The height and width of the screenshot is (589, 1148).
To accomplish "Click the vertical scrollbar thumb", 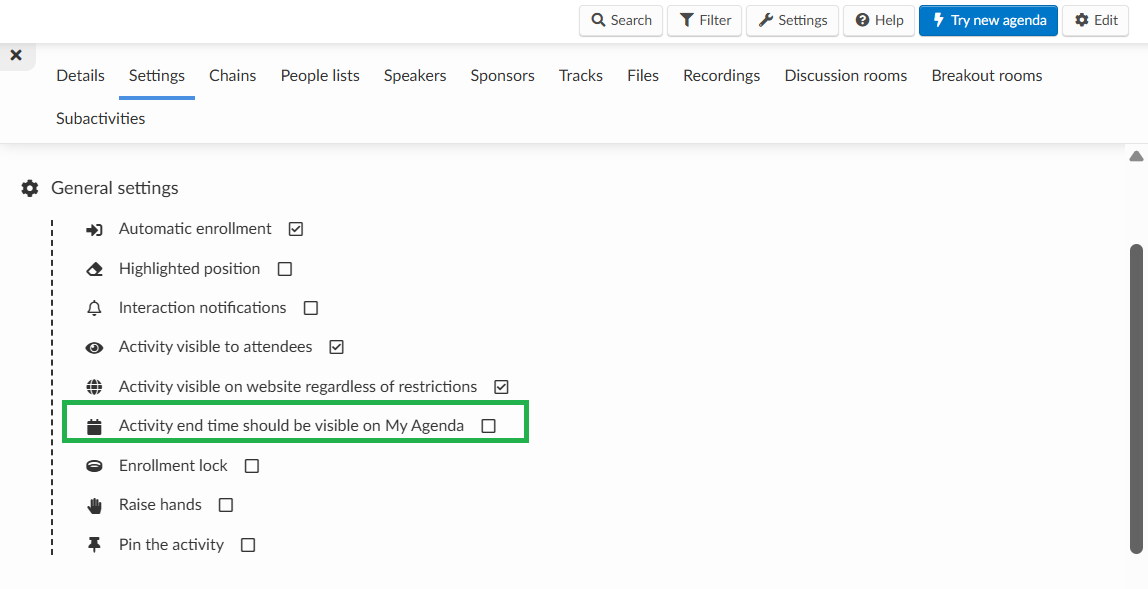I will [1136, 399].
